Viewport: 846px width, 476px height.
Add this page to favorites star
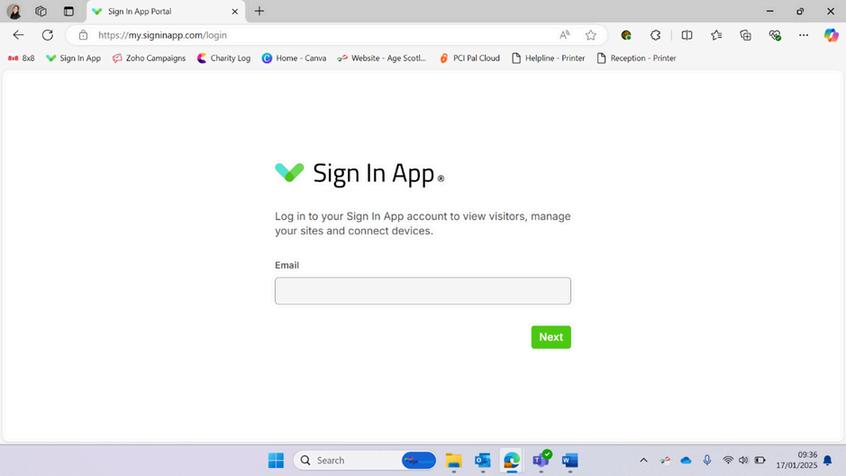(x=591, y=35)
